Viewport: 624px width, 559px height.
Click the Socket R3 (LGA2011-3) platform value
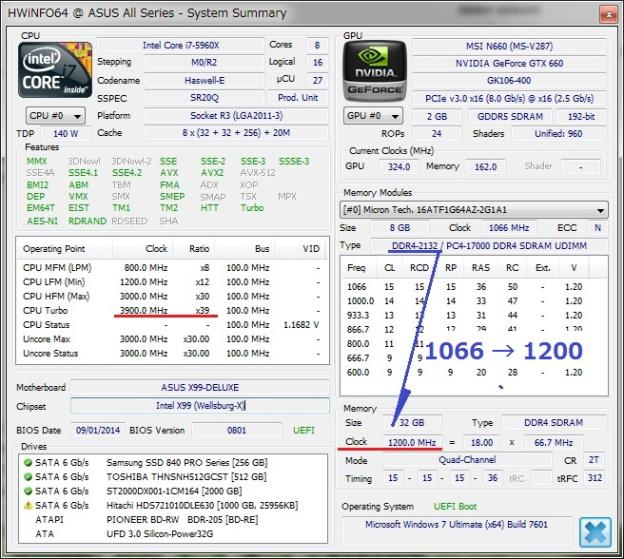click(236, 116)
